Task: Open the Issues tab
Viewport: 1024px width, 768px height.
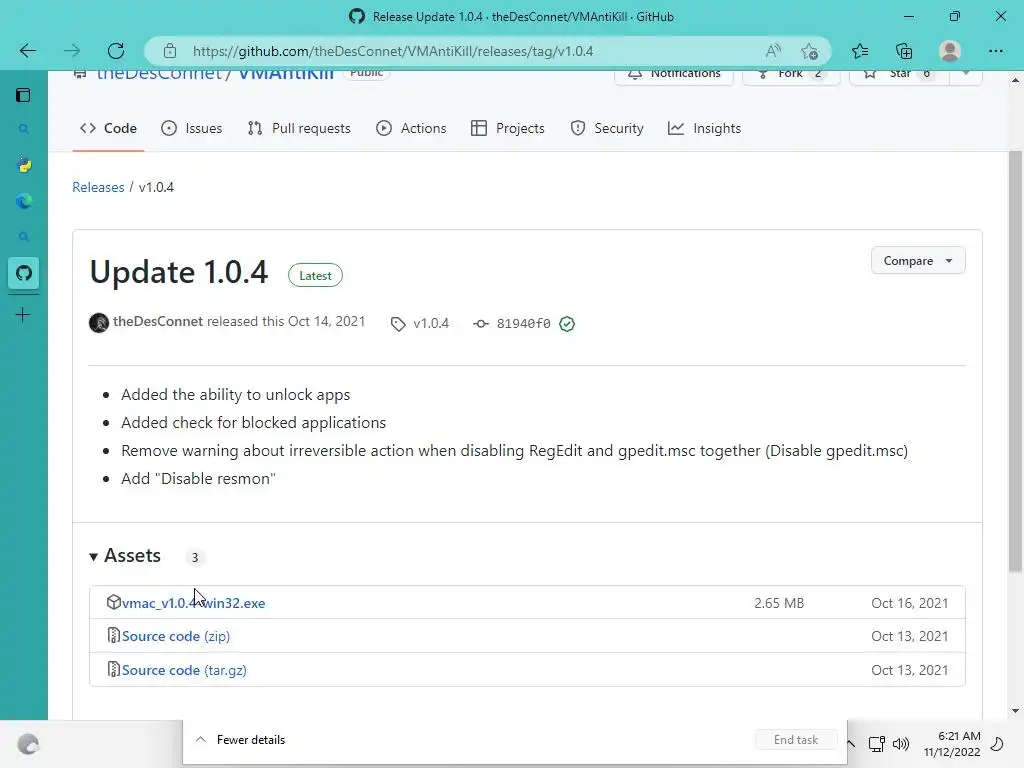Action: [192, 128]
